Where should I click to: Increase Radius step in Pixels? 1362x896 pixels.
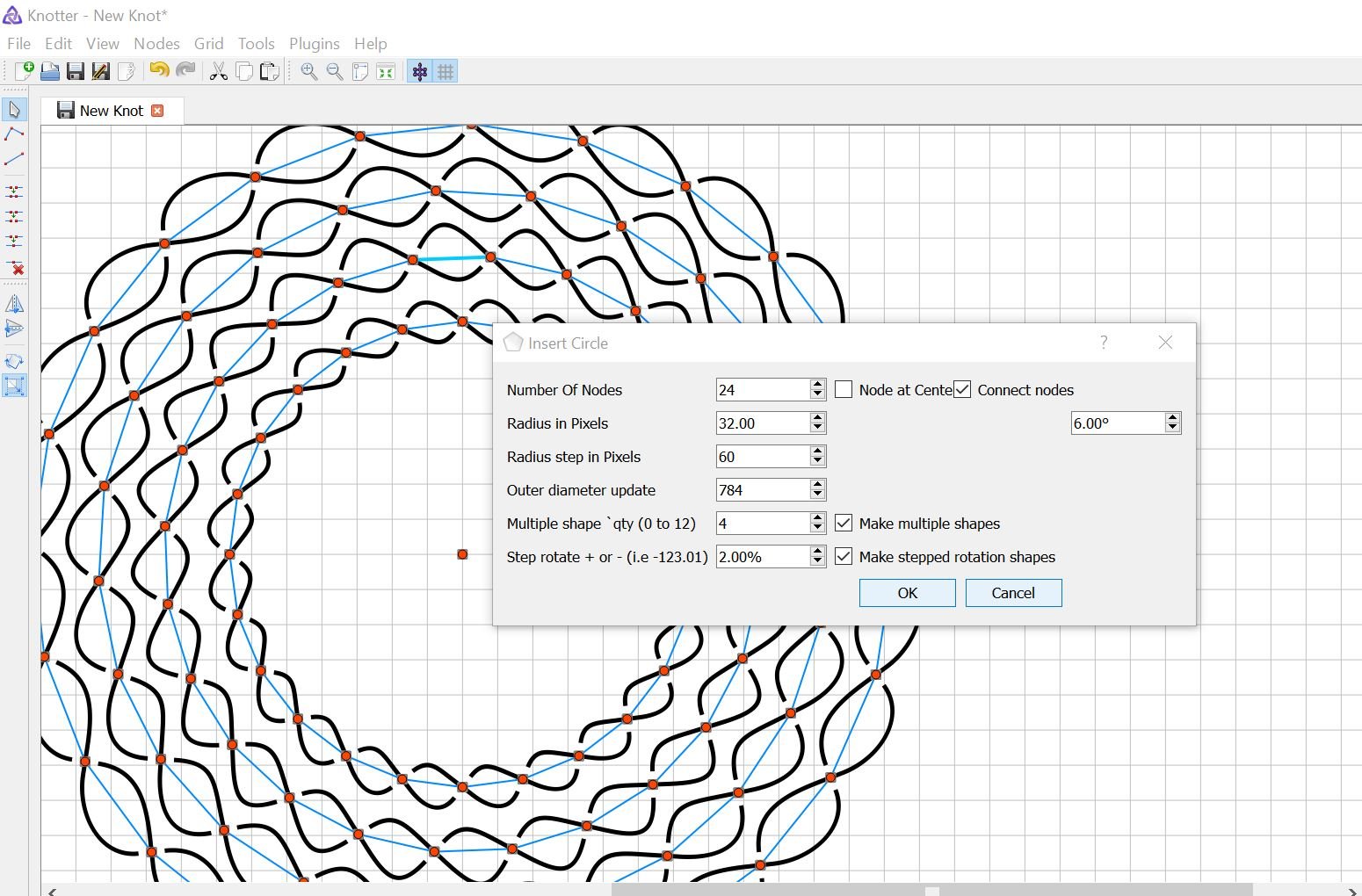(817, 451)
